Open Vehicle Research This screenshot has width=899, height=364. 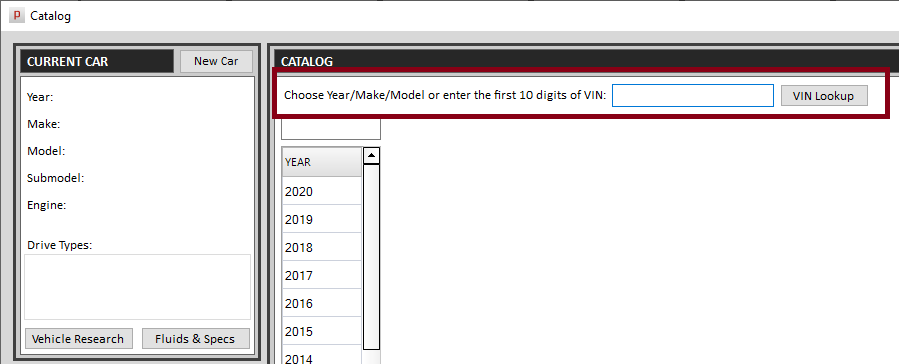pyautogui.click(x=78, y=339)
